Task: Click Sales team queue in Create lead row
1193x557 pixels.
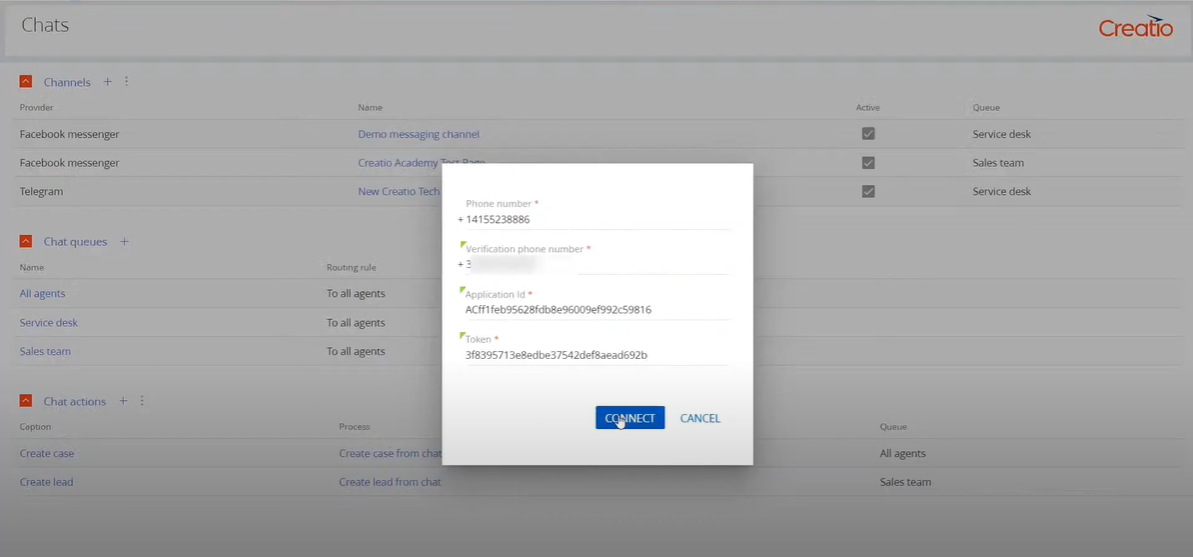Action: pos(905,482)
